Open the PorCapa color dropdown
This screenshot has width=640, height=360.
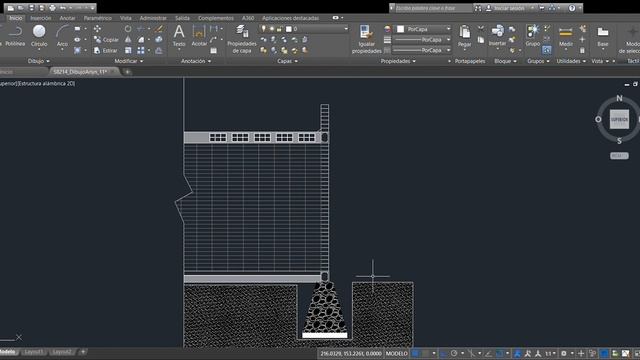pos(449,29)
